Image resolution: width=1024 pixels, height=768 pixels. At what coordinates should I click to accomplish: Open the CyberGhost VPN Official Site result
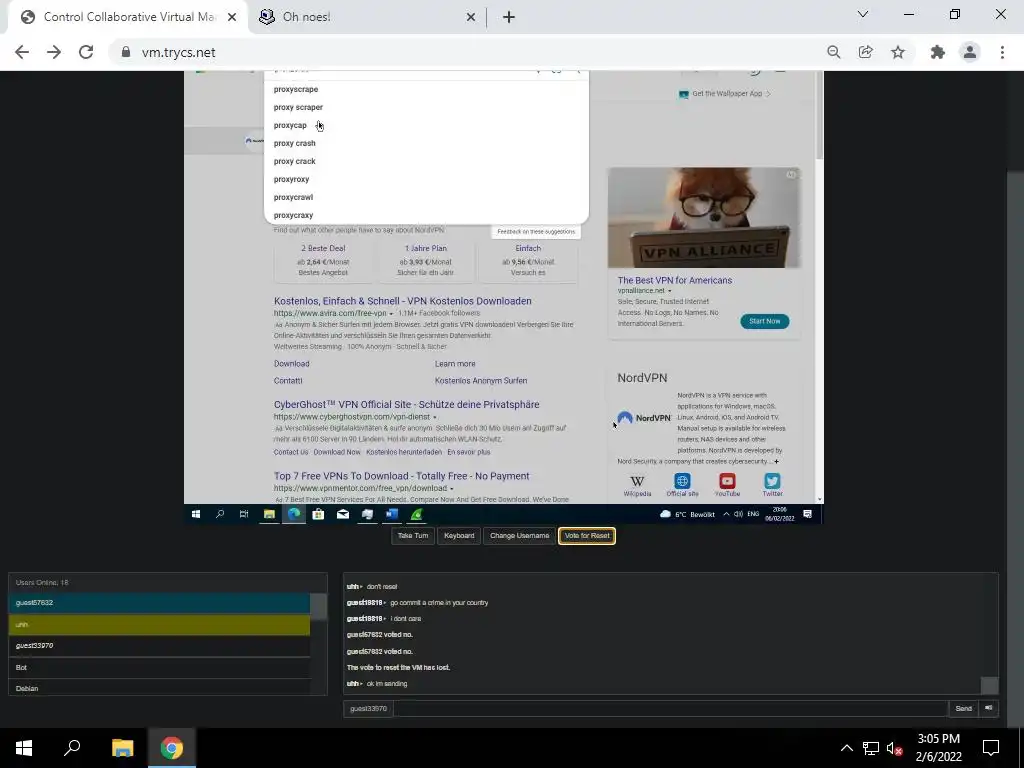(406, 404)
